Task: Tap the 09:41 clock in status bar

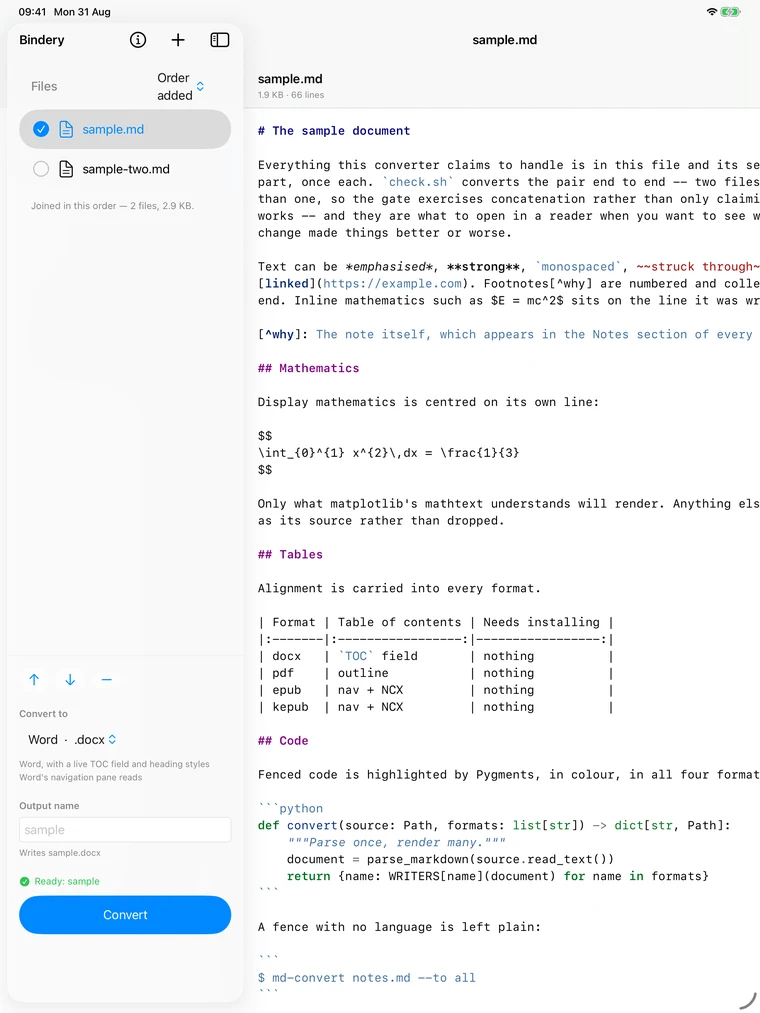Action: tap(32, 12)
